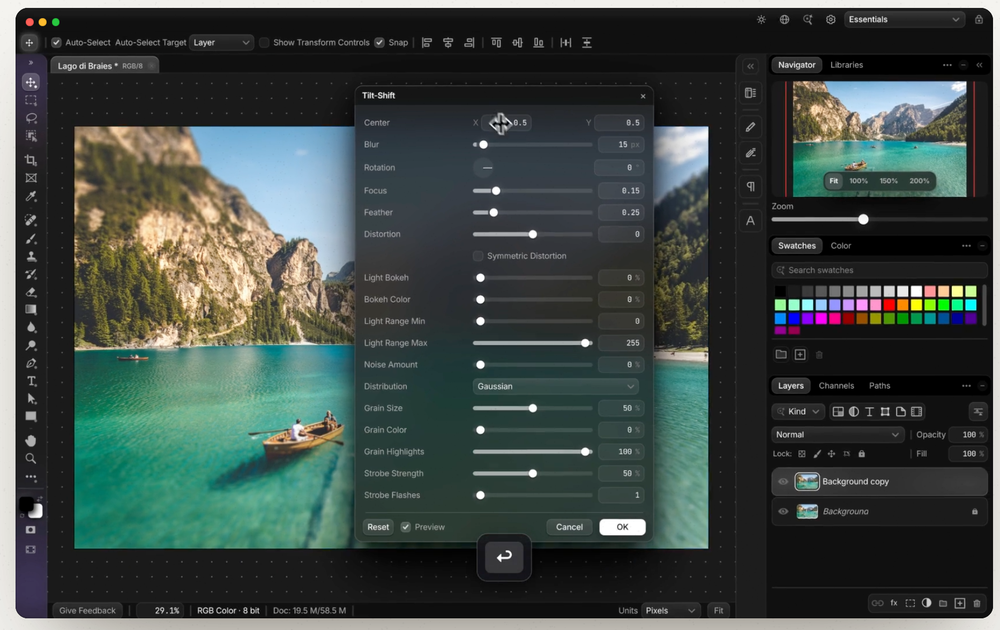Set navigator zoom to 100%
Image resolution: width=1000 pixels, height=630 pixels.
(x=858, y=181)
